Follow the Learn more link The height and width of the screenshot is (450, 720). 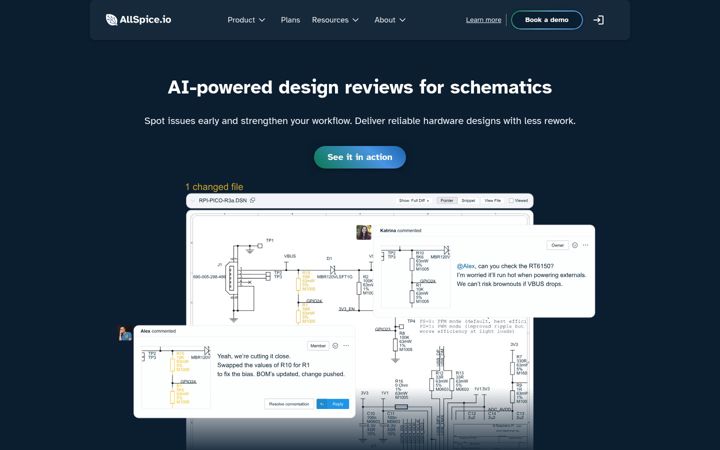pyautogui.click(x=484, y=20)
